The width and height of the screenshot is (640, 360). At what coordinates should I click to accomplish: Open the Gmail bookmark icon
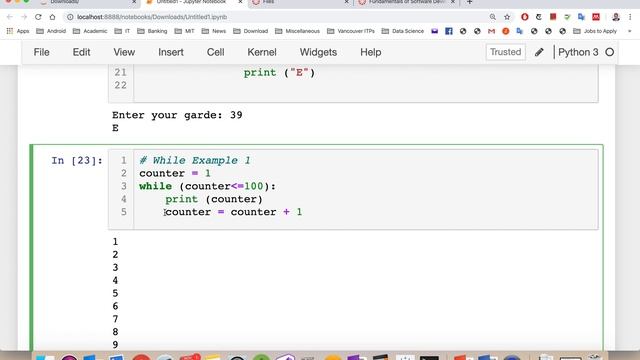[491, 31]
